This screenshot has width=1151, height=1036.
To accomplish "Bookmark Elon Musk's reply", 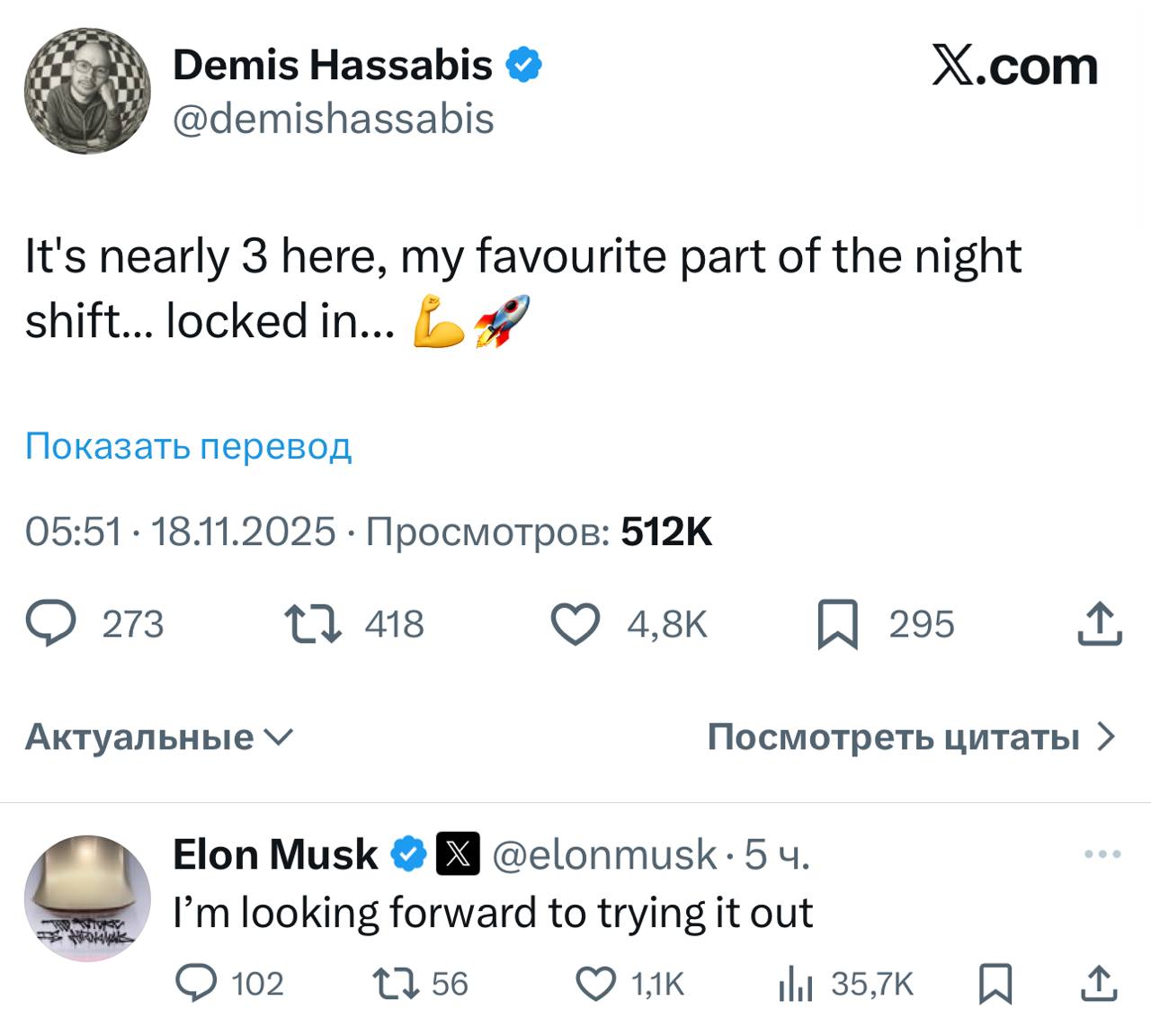I will click(995, 984).
